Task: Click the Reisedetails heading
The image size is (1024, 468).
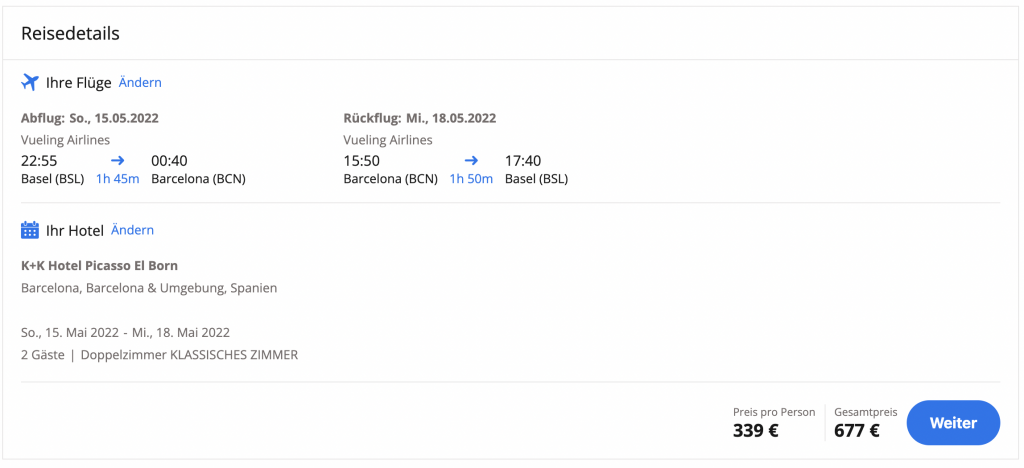Action: point(70,34)
